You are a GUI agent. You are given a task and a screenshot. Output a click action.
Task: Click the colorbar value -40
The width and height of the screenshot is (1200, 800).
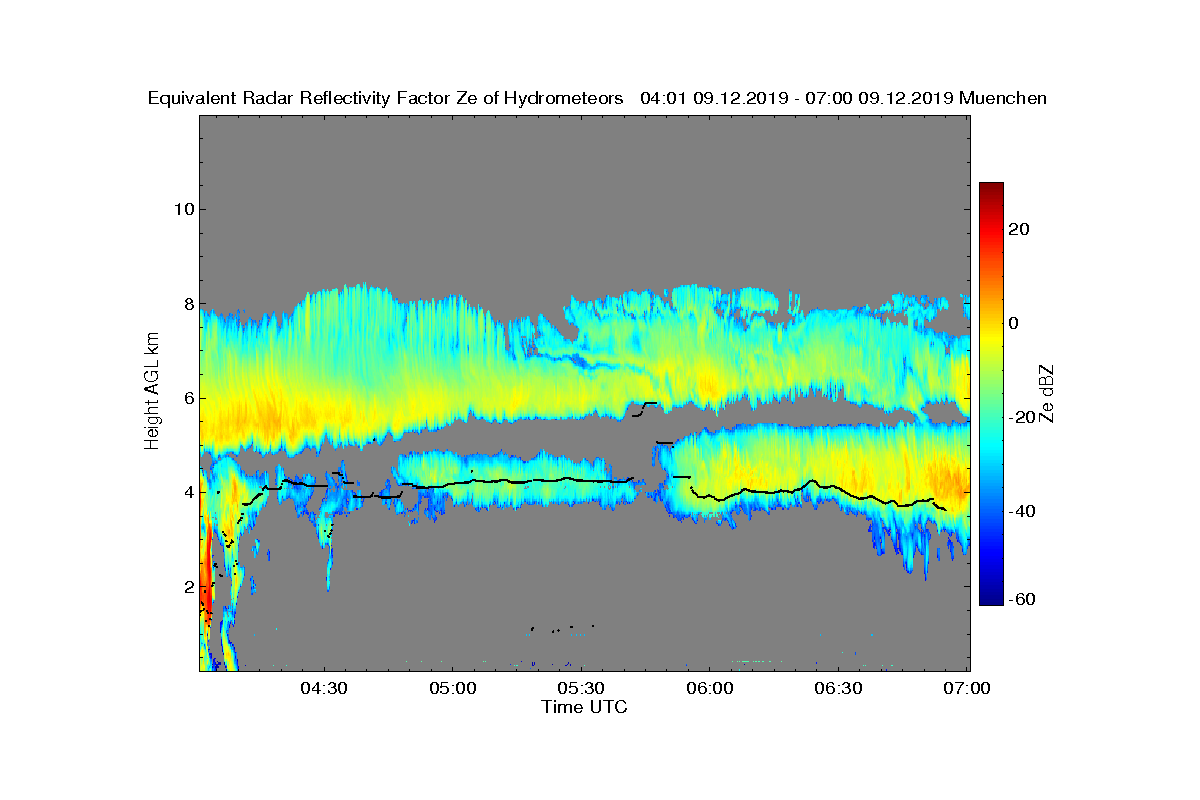click(x=1023, y=511)
